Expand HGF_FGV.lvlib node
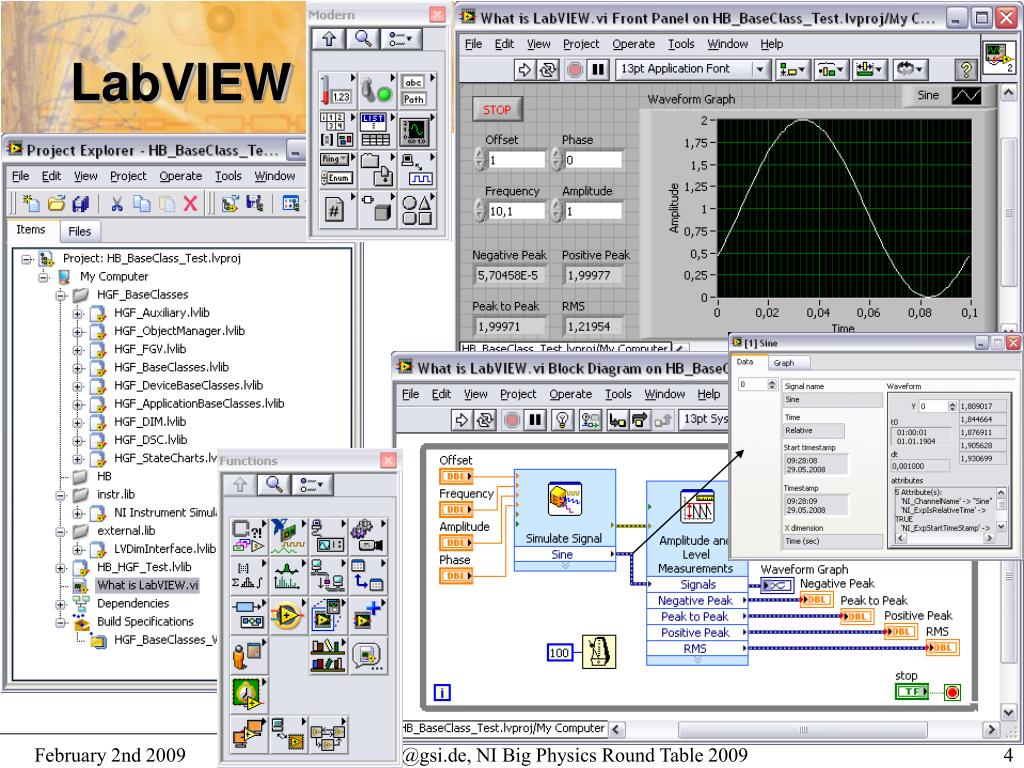The image size is (1024, 768). click(x=78, y=349)
